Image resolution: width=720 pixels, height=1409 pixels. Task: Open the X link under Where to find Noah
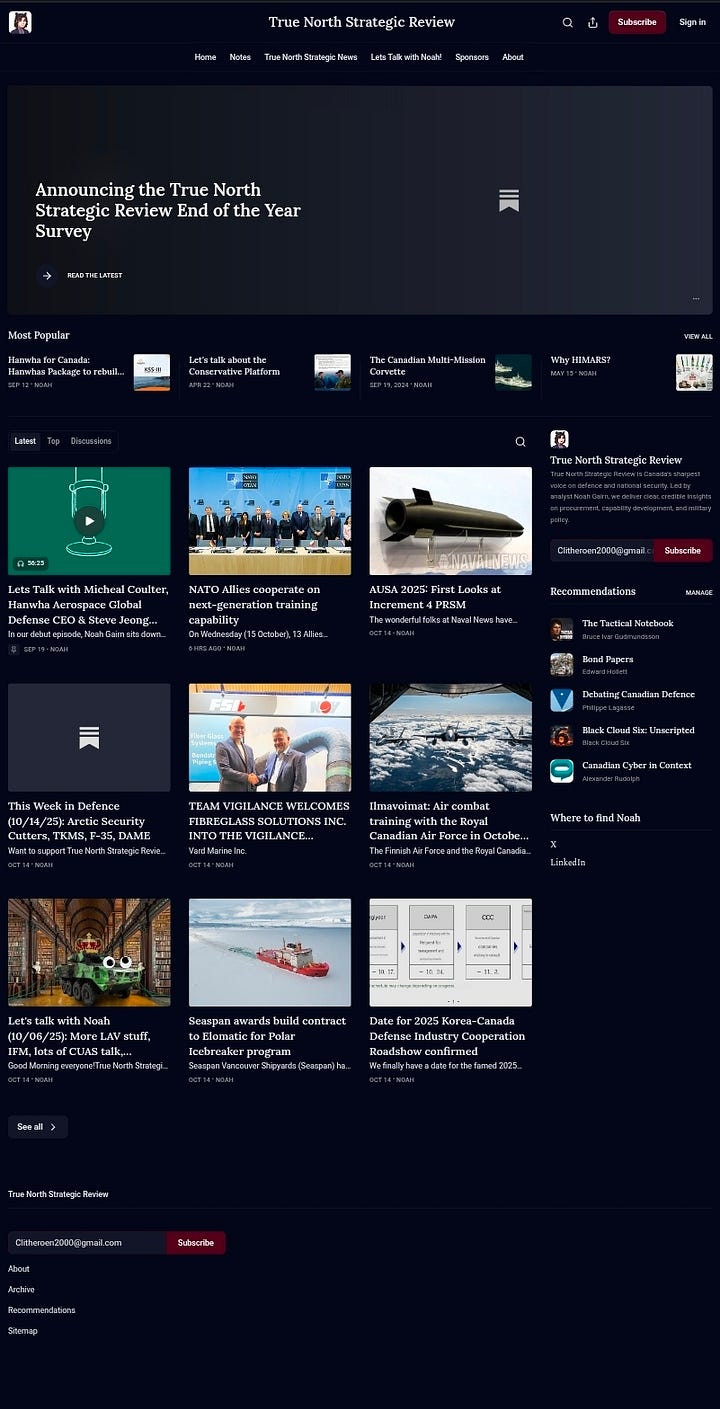553,844
